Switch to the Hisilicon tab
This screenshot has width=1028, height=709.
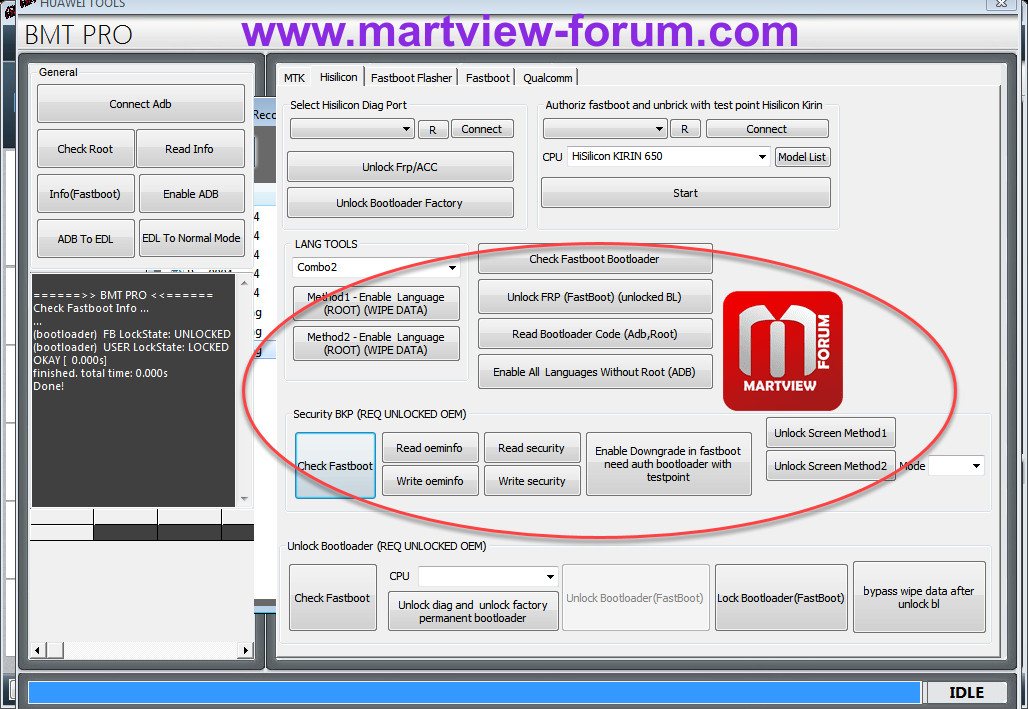click(x=338, y=77)
